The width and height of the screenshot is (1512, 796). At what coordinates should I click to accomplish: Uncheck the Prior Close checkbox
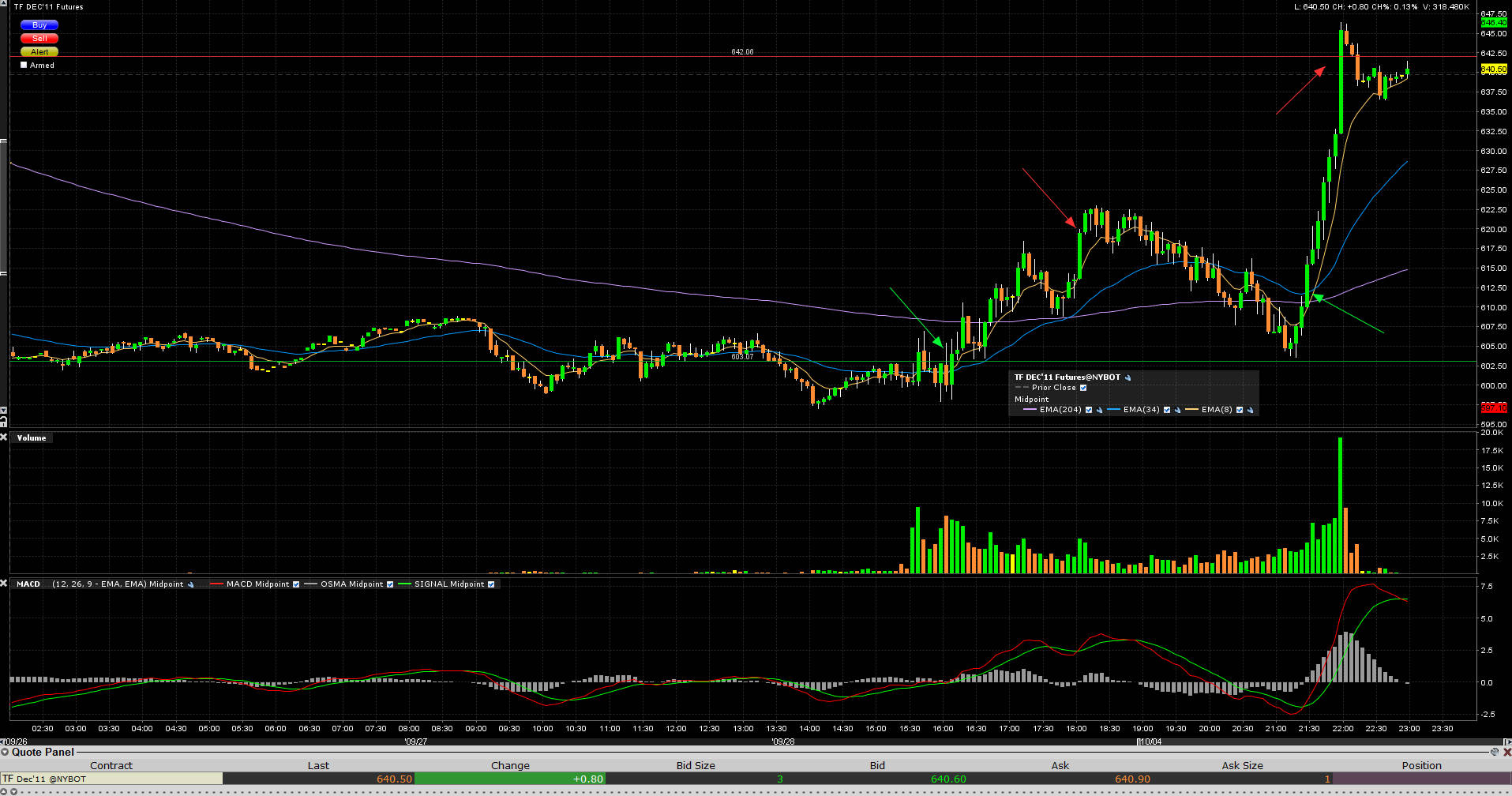1083,388
